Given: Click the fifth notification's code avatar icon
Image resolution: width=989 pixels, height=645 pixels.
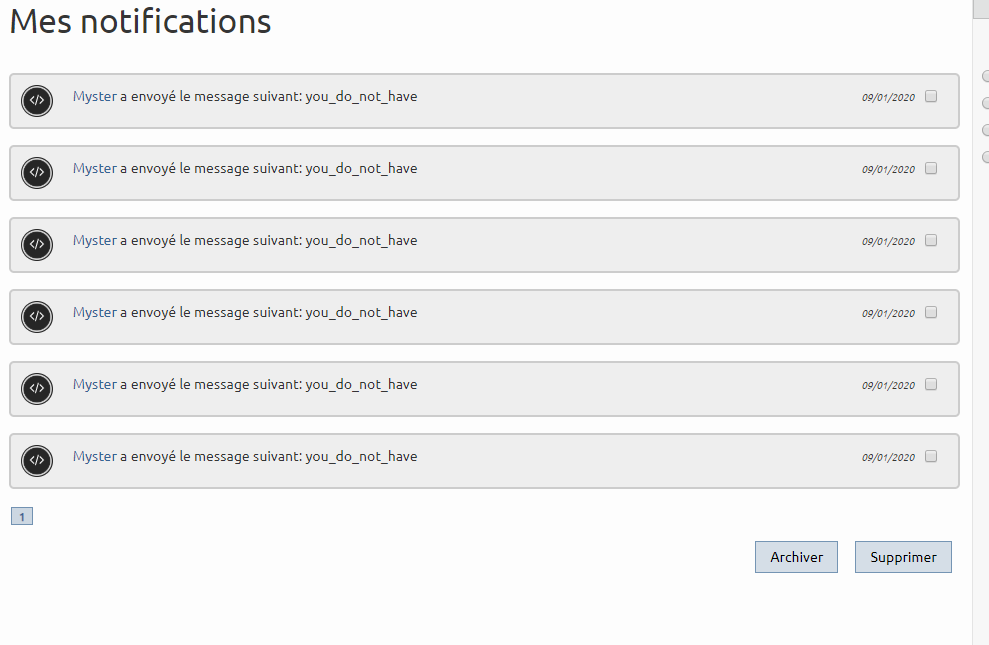Looking at the screenshot, I should pos(37,388).
